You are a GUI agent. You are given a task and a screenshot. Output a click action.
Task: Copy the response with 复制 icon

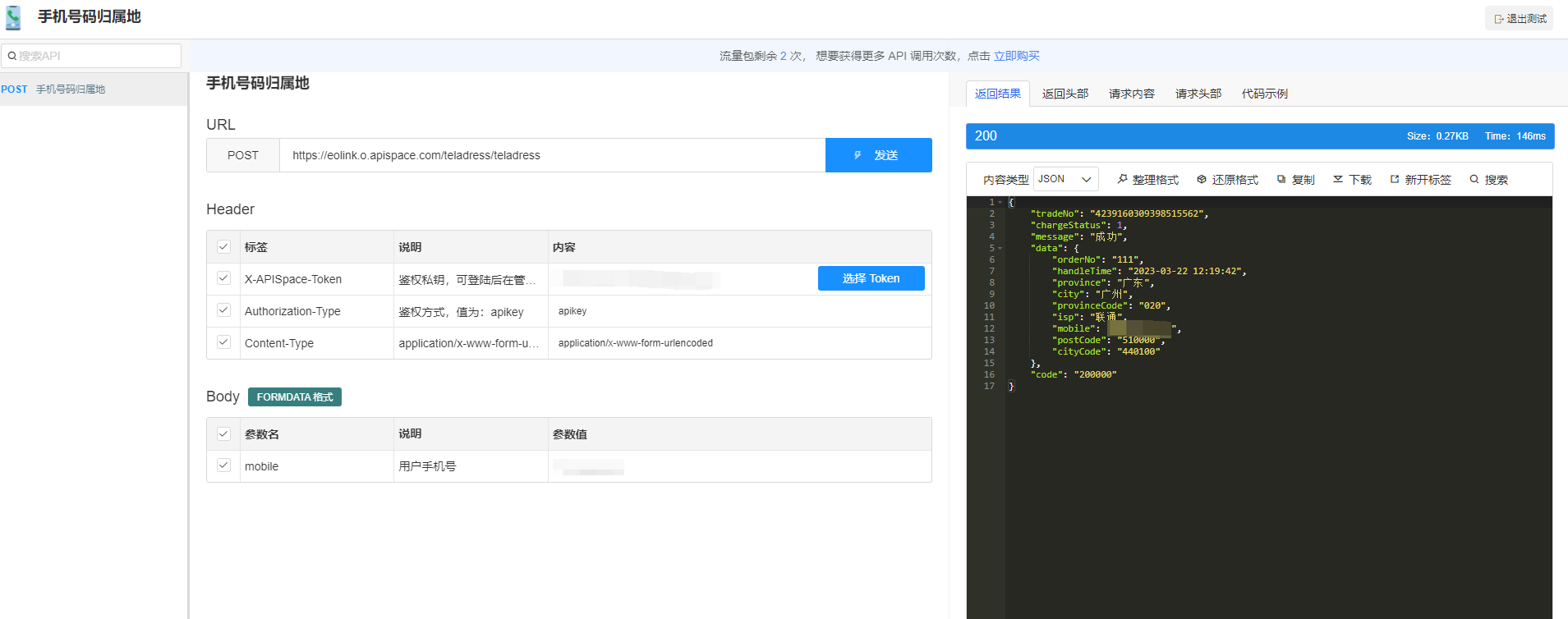1281,179
